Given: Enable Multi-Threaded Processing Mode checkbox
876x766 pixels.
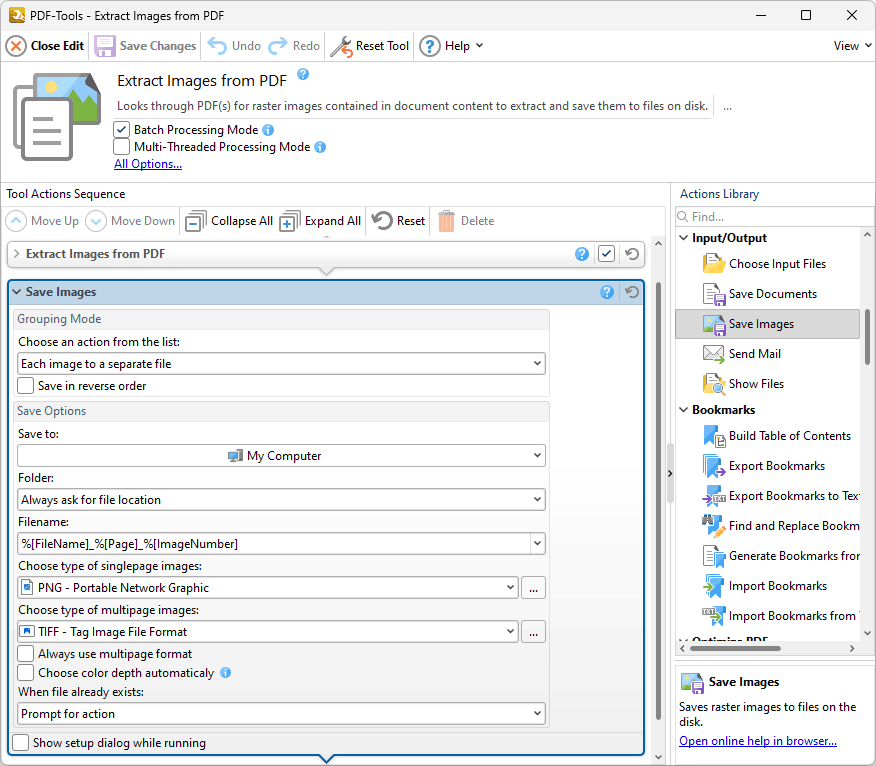Looking at the screenshot, I should 122,146.
